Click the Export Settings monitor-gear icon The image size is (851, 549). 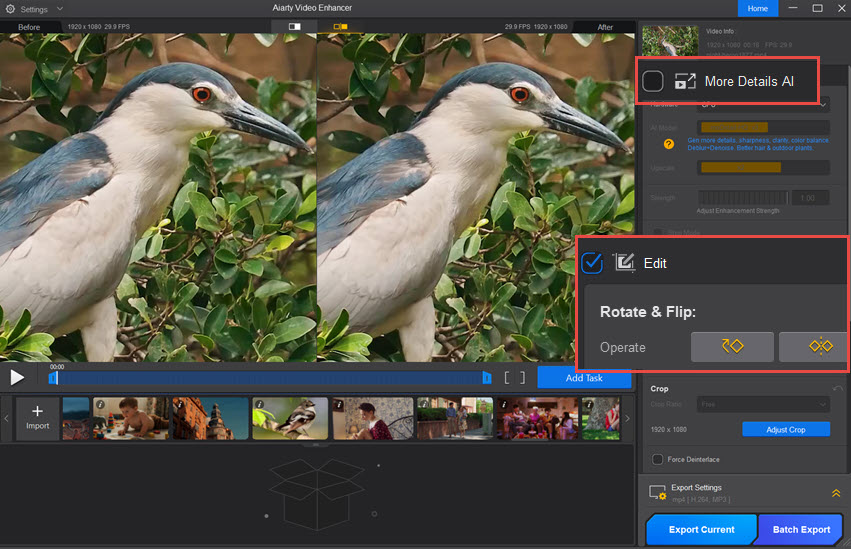657,492
